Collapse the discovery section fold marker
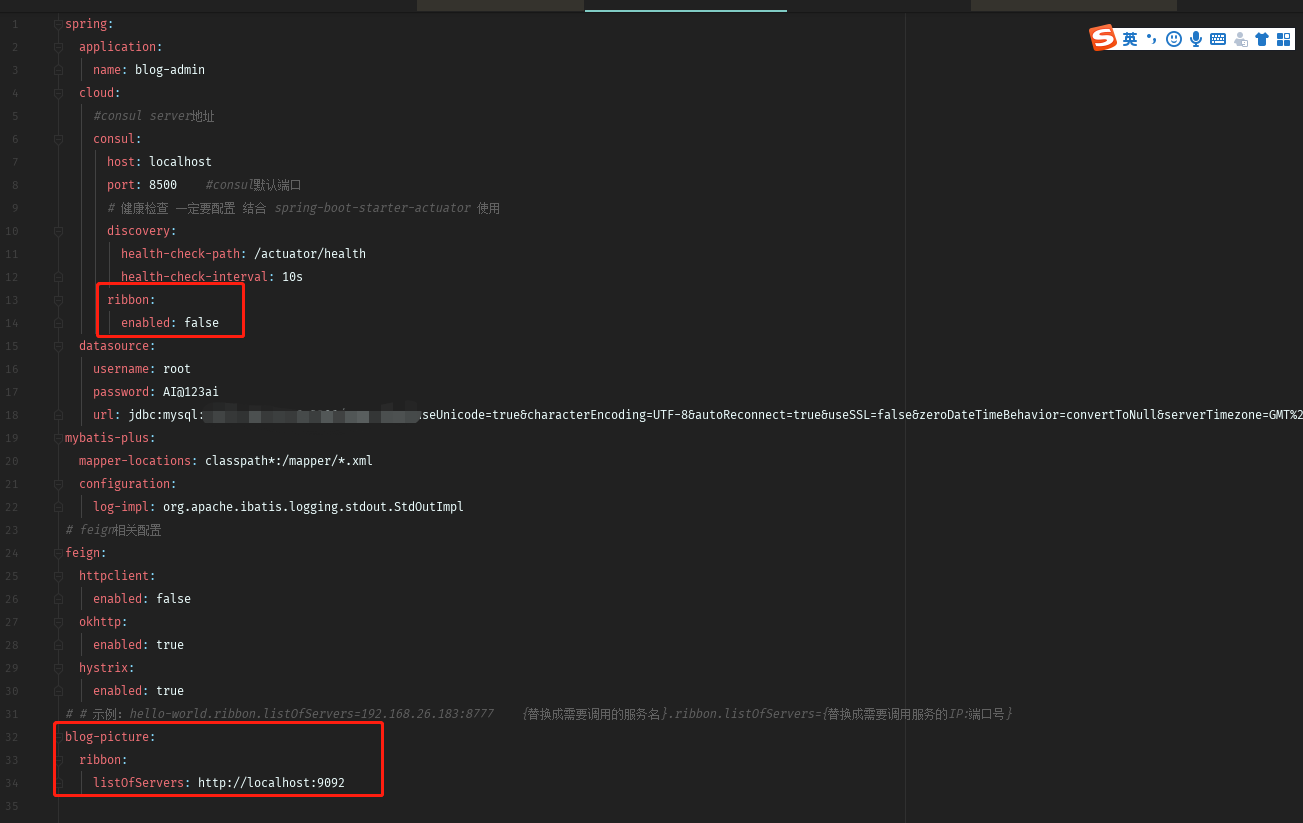The width and height of the screenshot is (1303, 823). (x=58, y=230)
